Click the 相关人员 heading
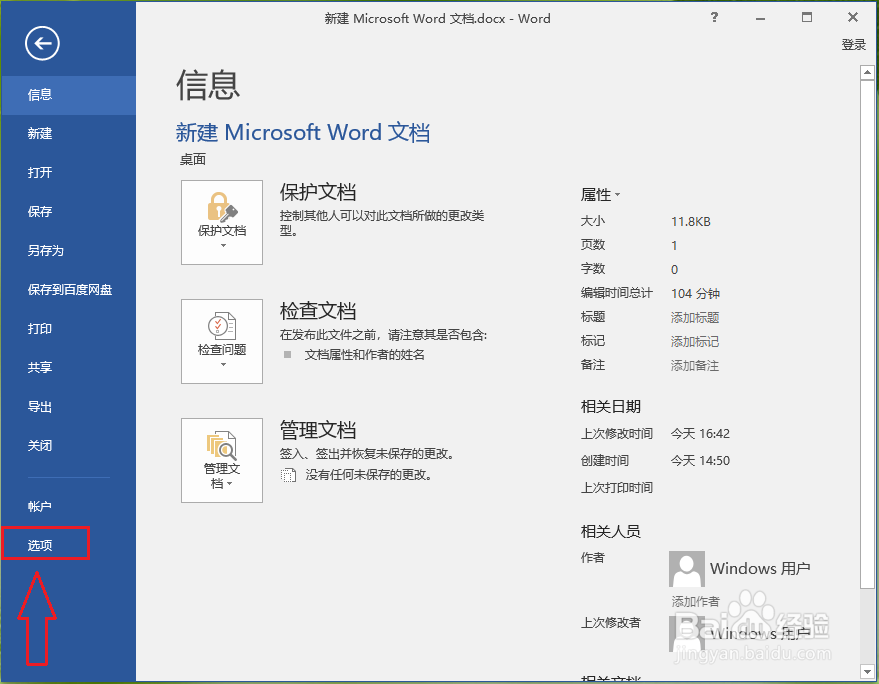 click(610, 531)
